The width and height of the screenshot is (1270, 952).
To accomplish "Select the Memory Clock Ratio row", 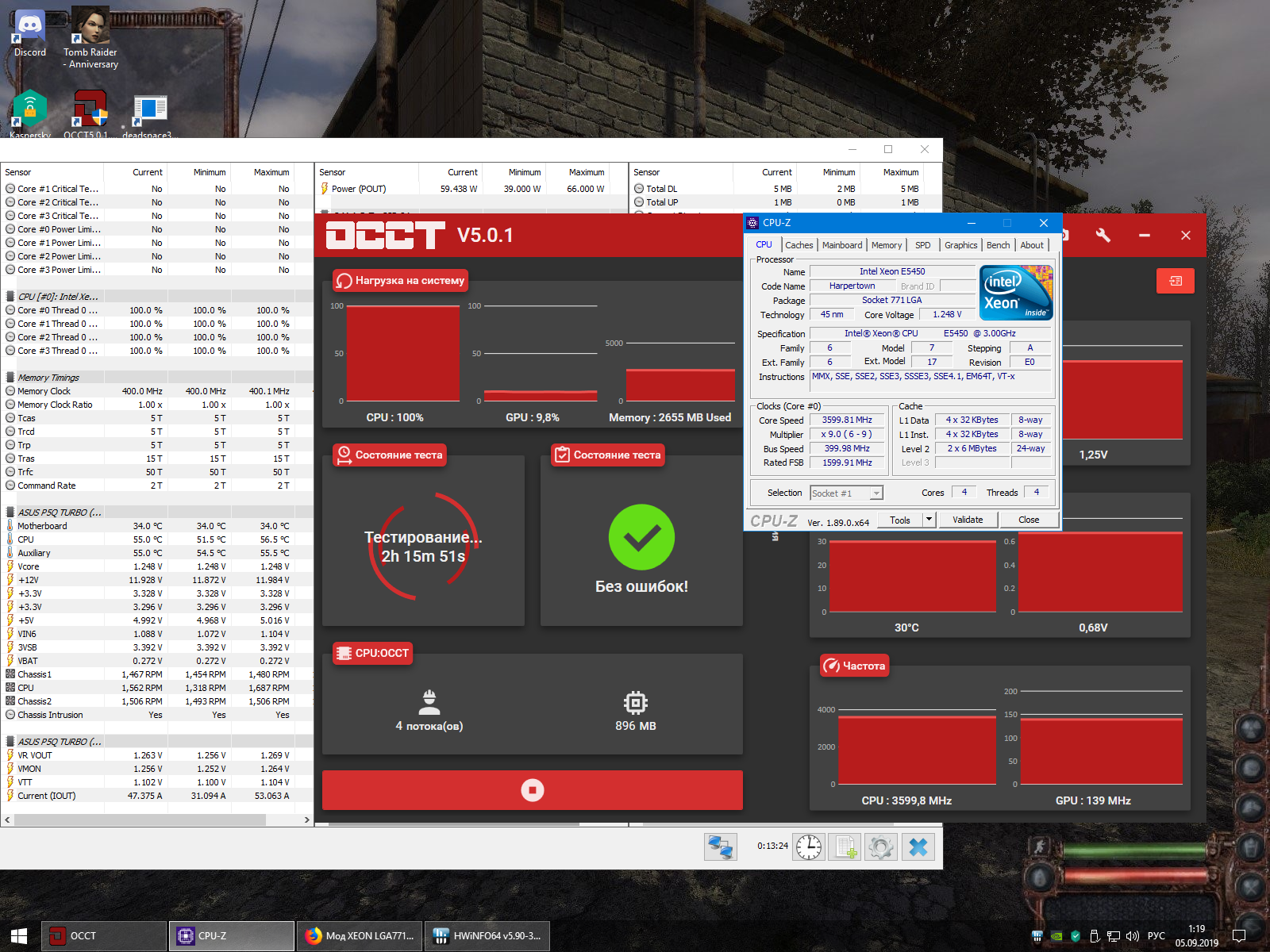I will tap(157, 405).
